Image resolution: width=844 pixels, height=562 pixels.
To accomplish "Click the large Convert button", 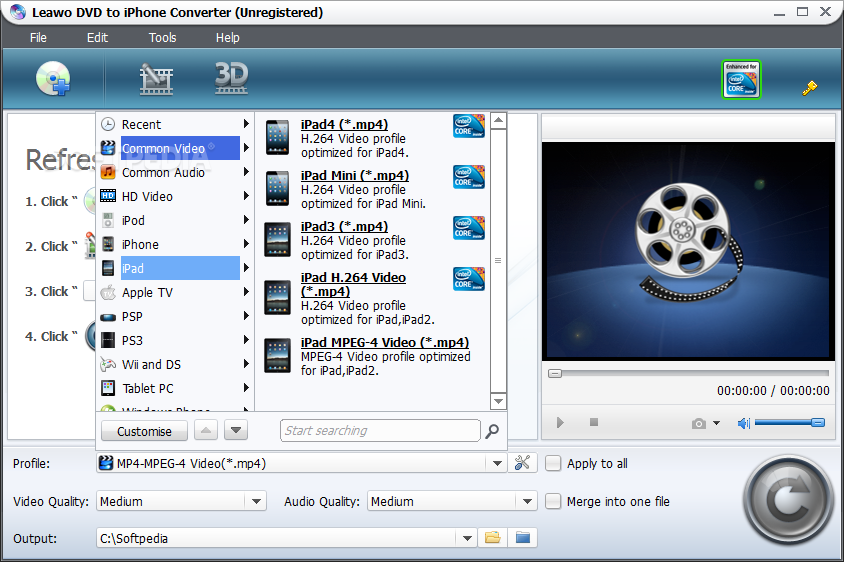I will 787,500.
